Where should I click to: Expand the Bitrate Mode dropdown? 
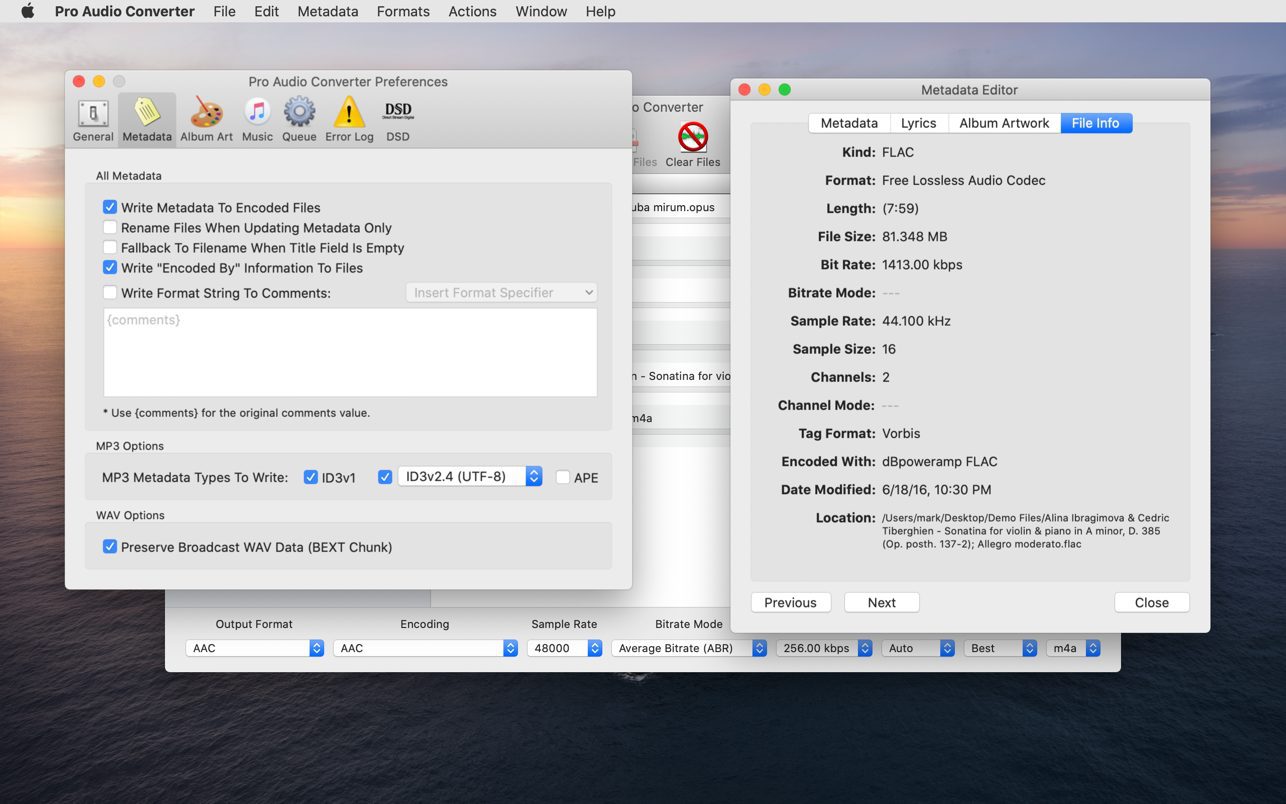689,648
